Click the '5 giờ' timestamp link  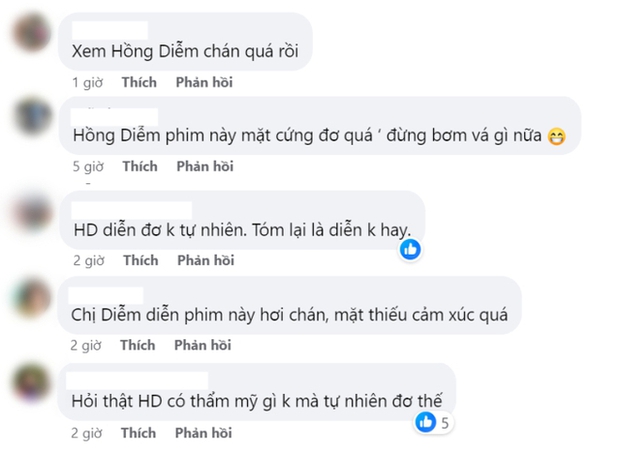(x=87, y=166)
